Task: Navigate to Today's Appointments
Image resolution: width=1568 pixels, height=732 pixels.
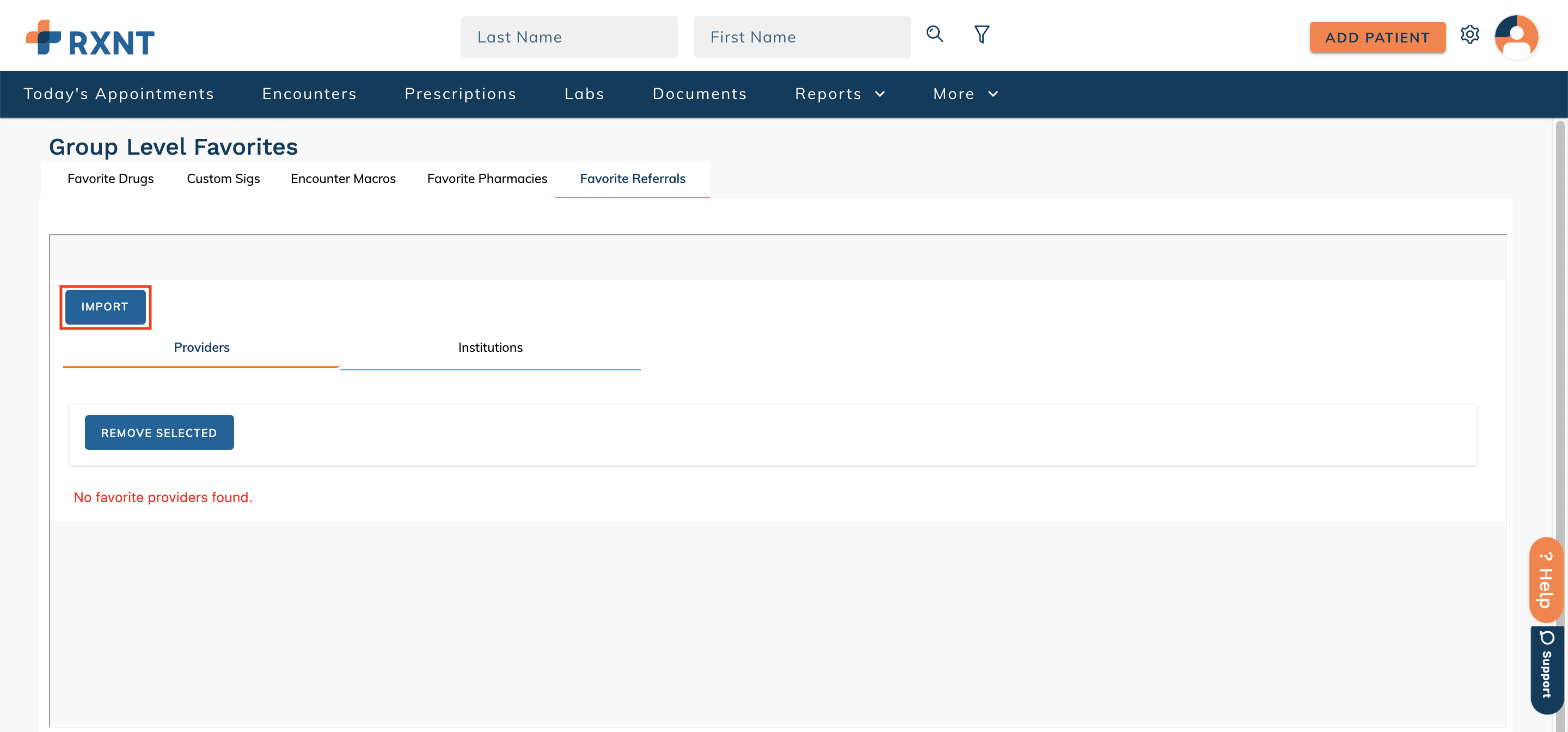Action: tap(119, 94)
